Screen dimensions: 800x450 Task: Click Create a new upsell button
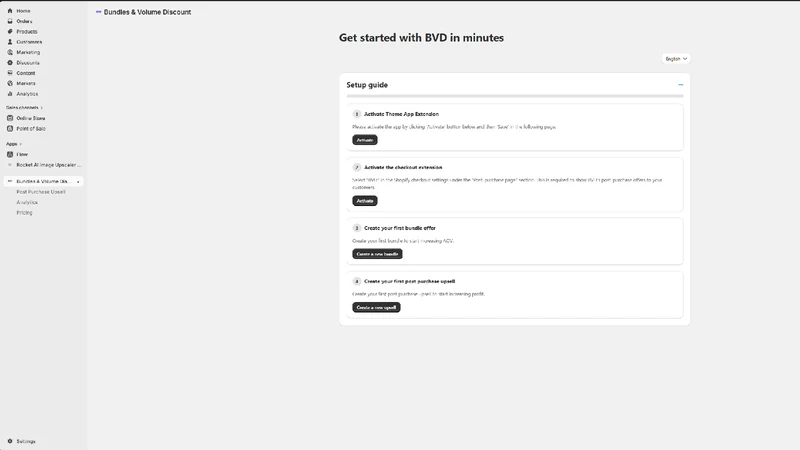click(376, 307)
